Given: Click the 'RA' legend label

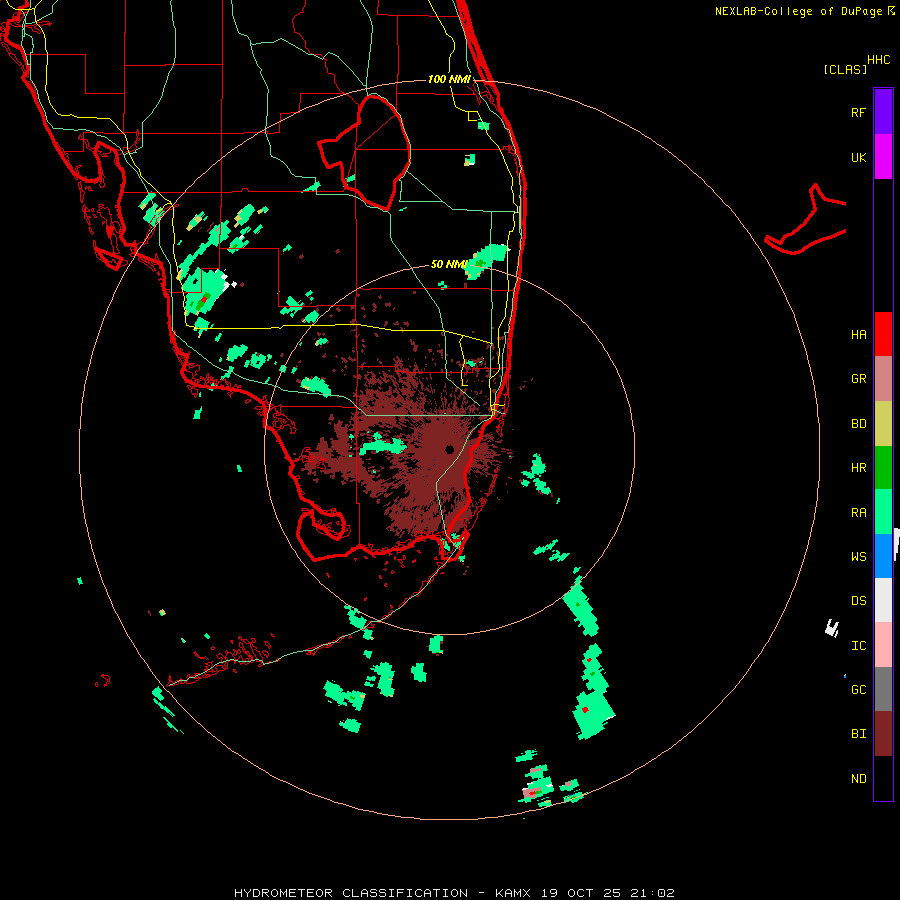Looking at the screenshot, I should [x=858, y=513].
